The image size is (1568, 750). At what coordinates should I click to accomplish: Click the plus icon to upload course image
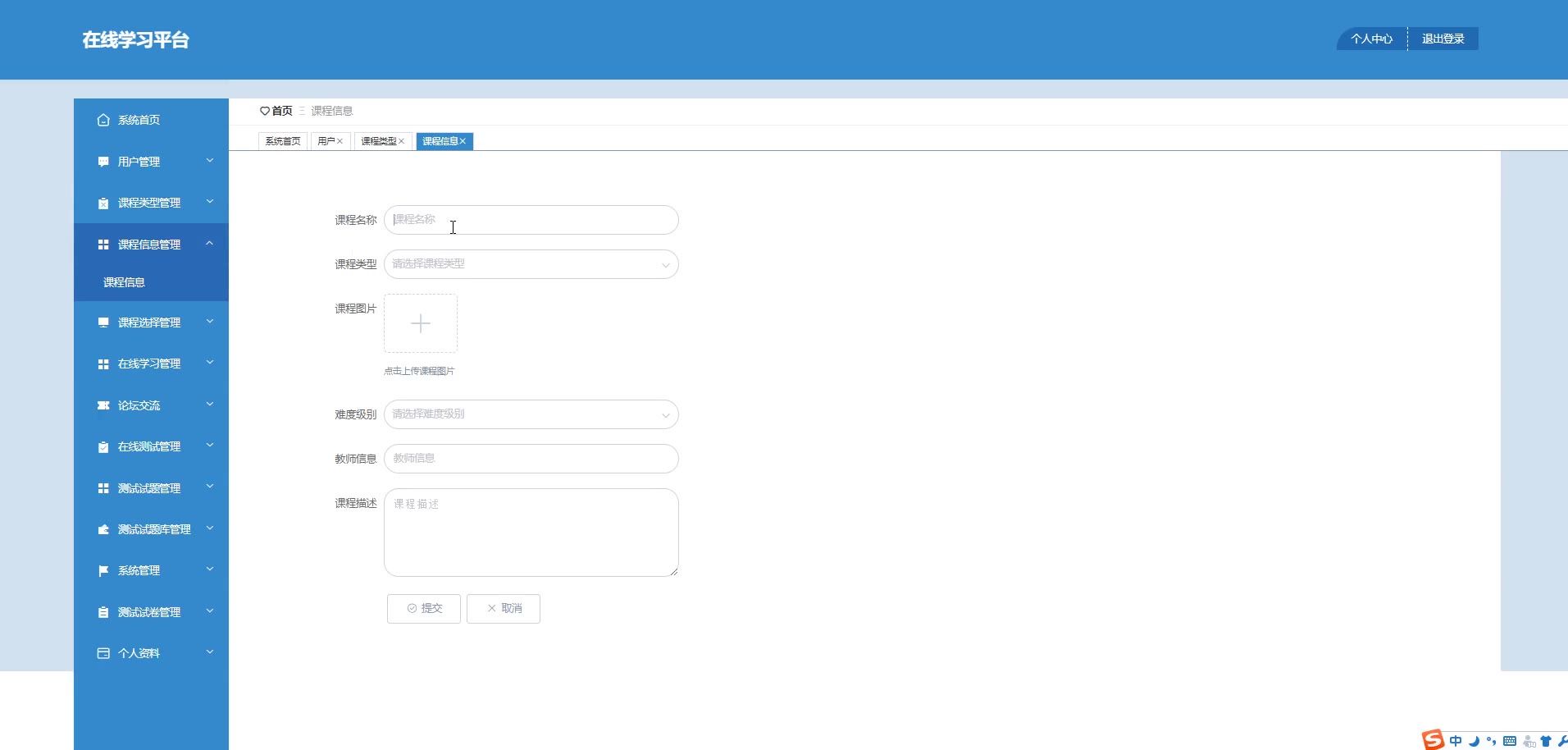click(x=421, y=323)
